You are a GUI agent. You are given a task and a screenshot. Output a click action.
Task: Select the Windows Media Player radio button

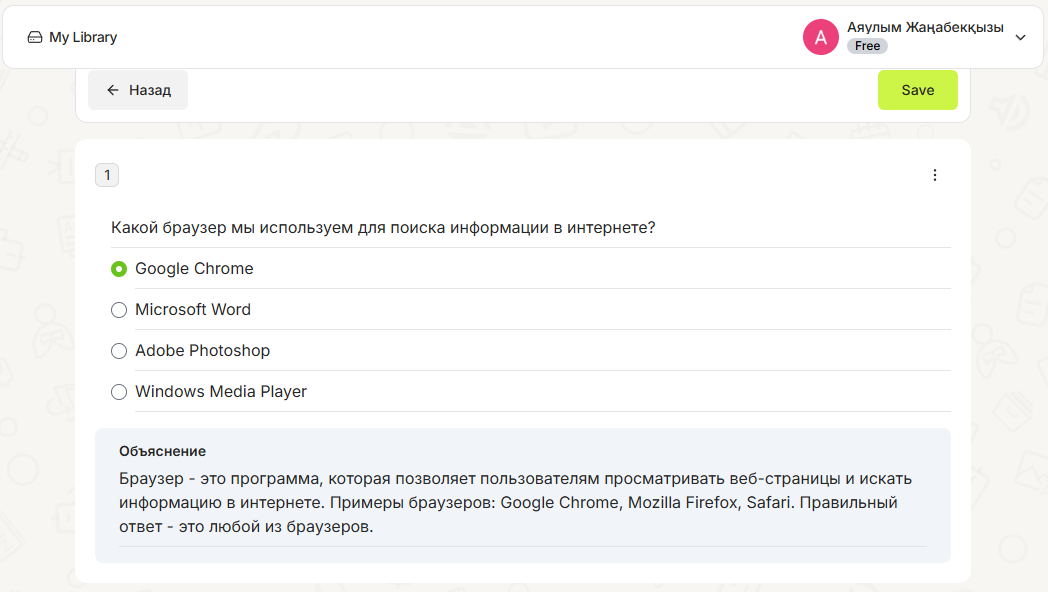119,392
